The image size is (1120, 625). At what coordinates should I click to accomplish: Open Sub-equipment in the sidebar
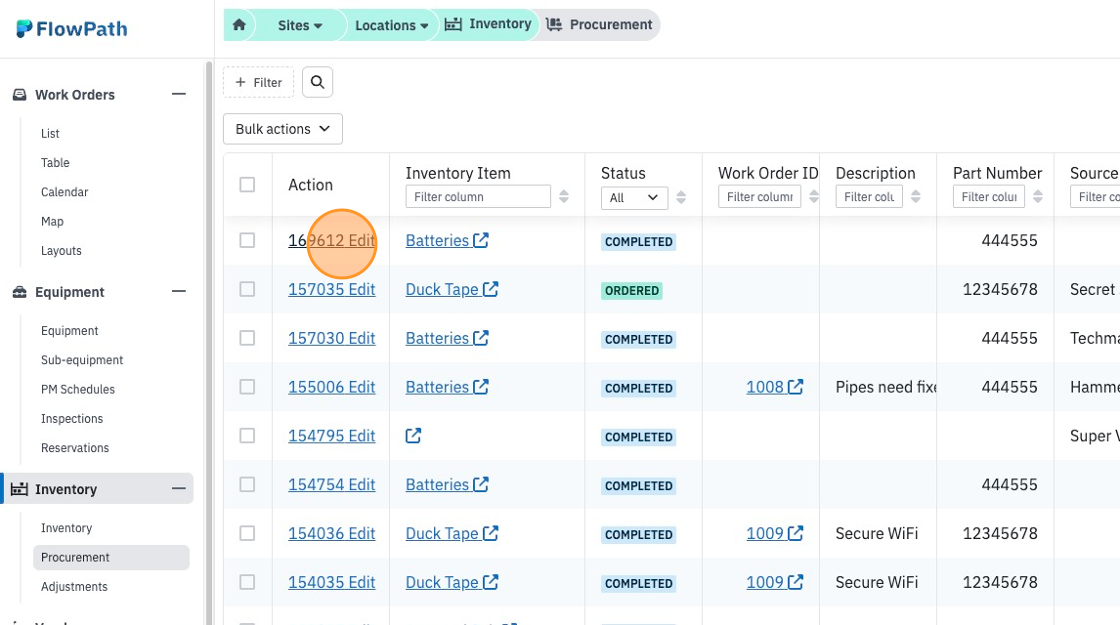pyautogui.click(x=82, y=360)
